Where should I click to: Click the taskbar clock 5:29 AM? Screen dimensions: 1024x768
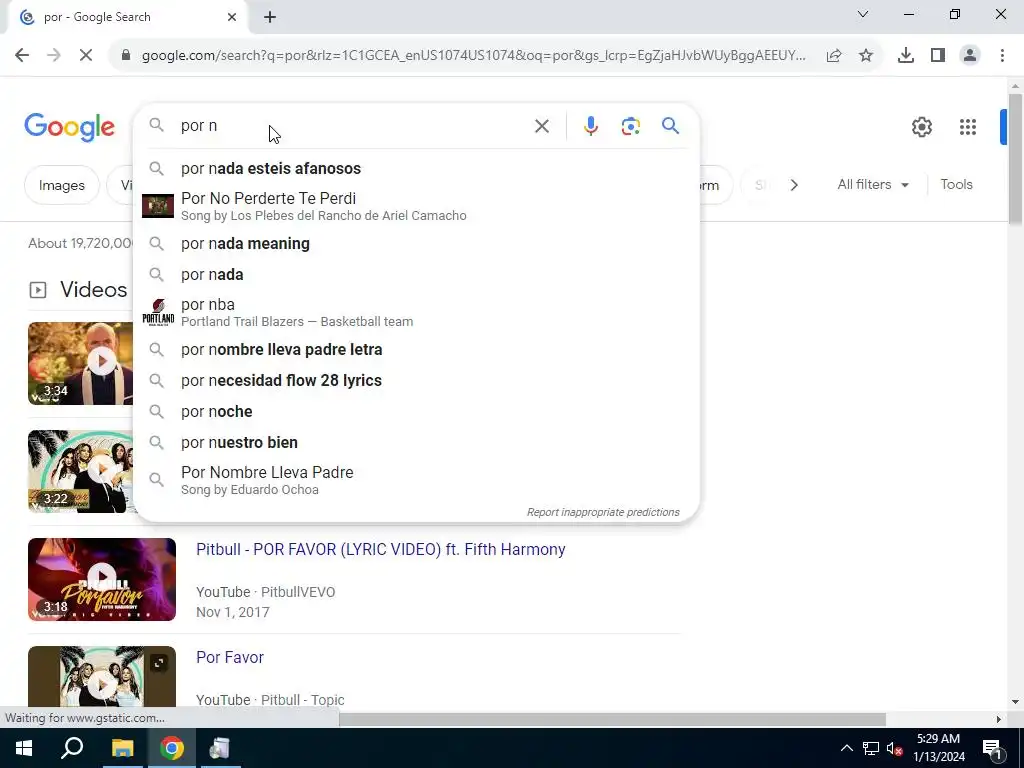938,748
